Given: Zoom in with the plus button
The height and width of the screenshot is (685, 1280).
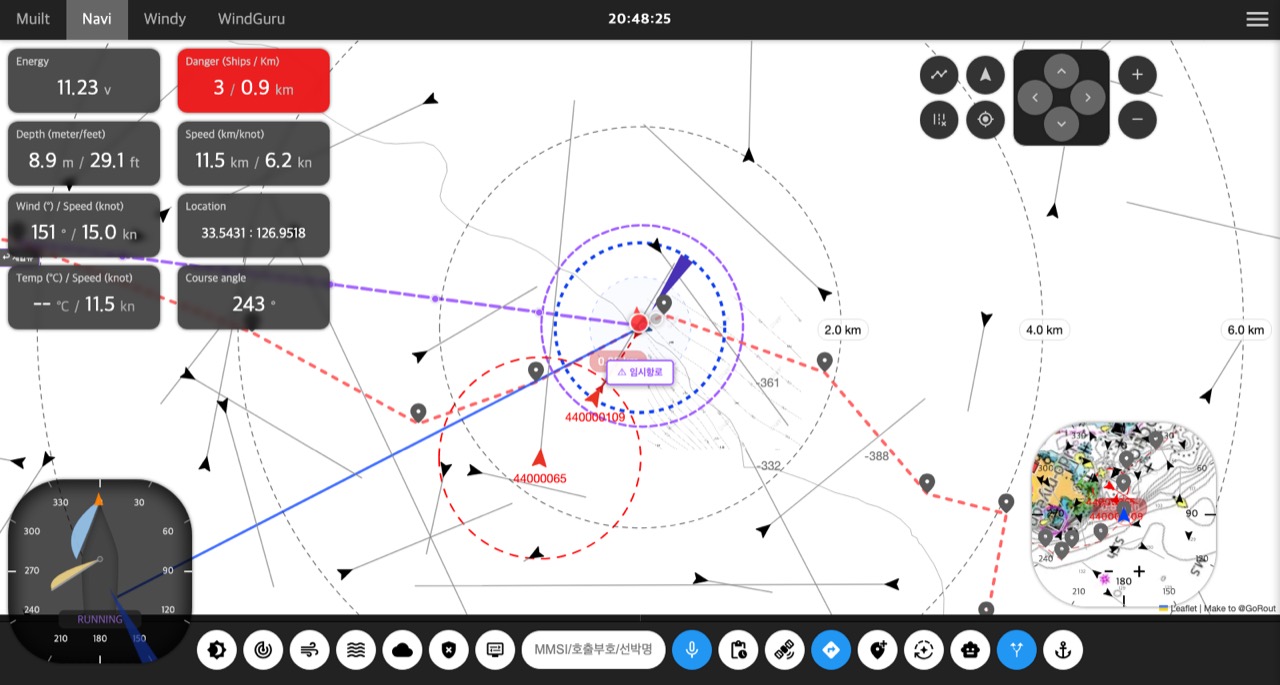Looking at the screenshot, I should click(x=1137, y=74).
